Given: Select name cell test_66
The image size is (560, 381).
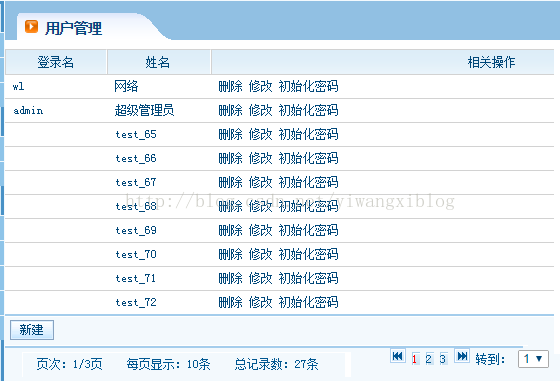Looking at the screenshot, I should point(136,158).
